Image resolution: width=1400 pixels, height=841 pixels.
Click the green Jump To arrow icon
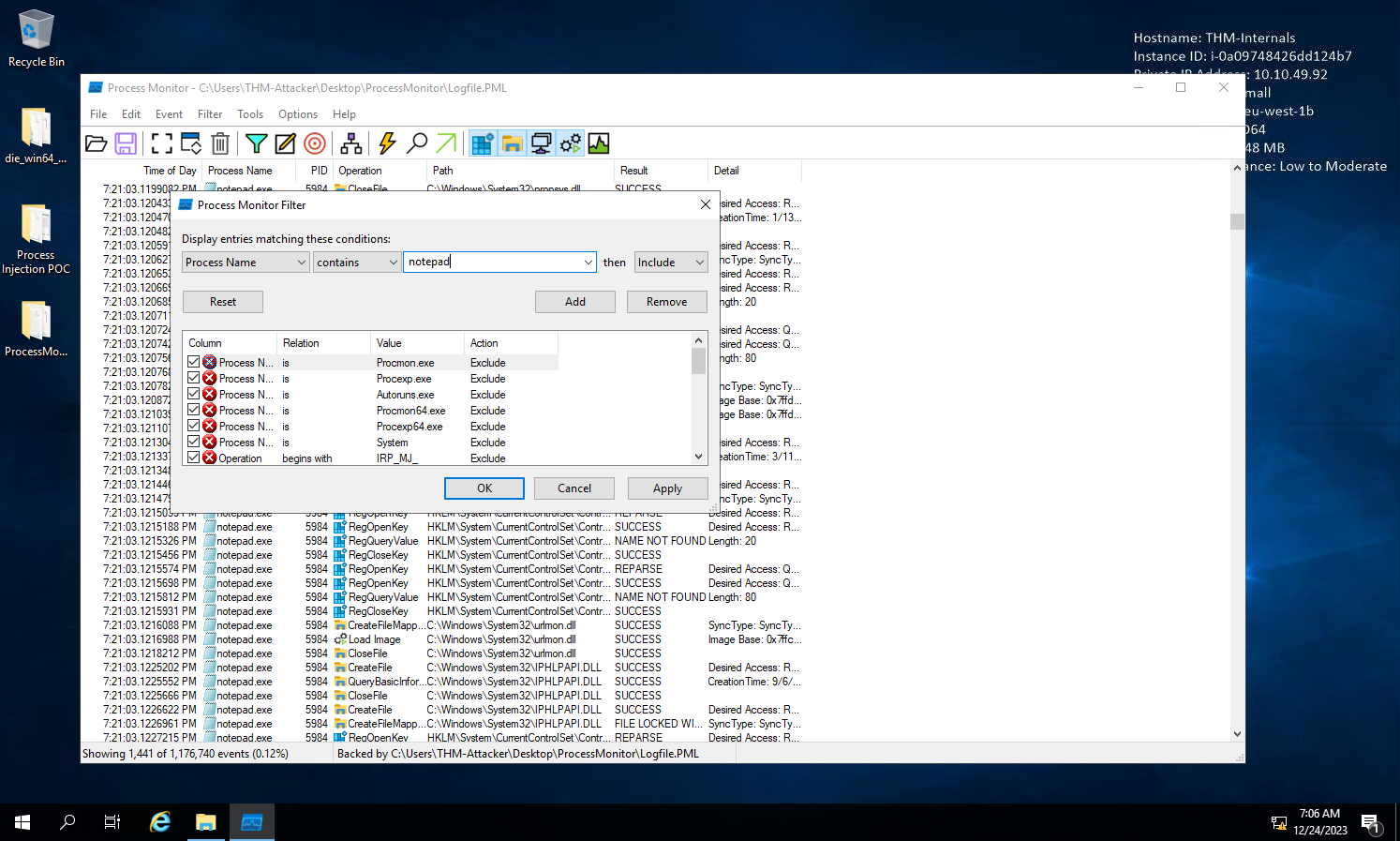447,143
